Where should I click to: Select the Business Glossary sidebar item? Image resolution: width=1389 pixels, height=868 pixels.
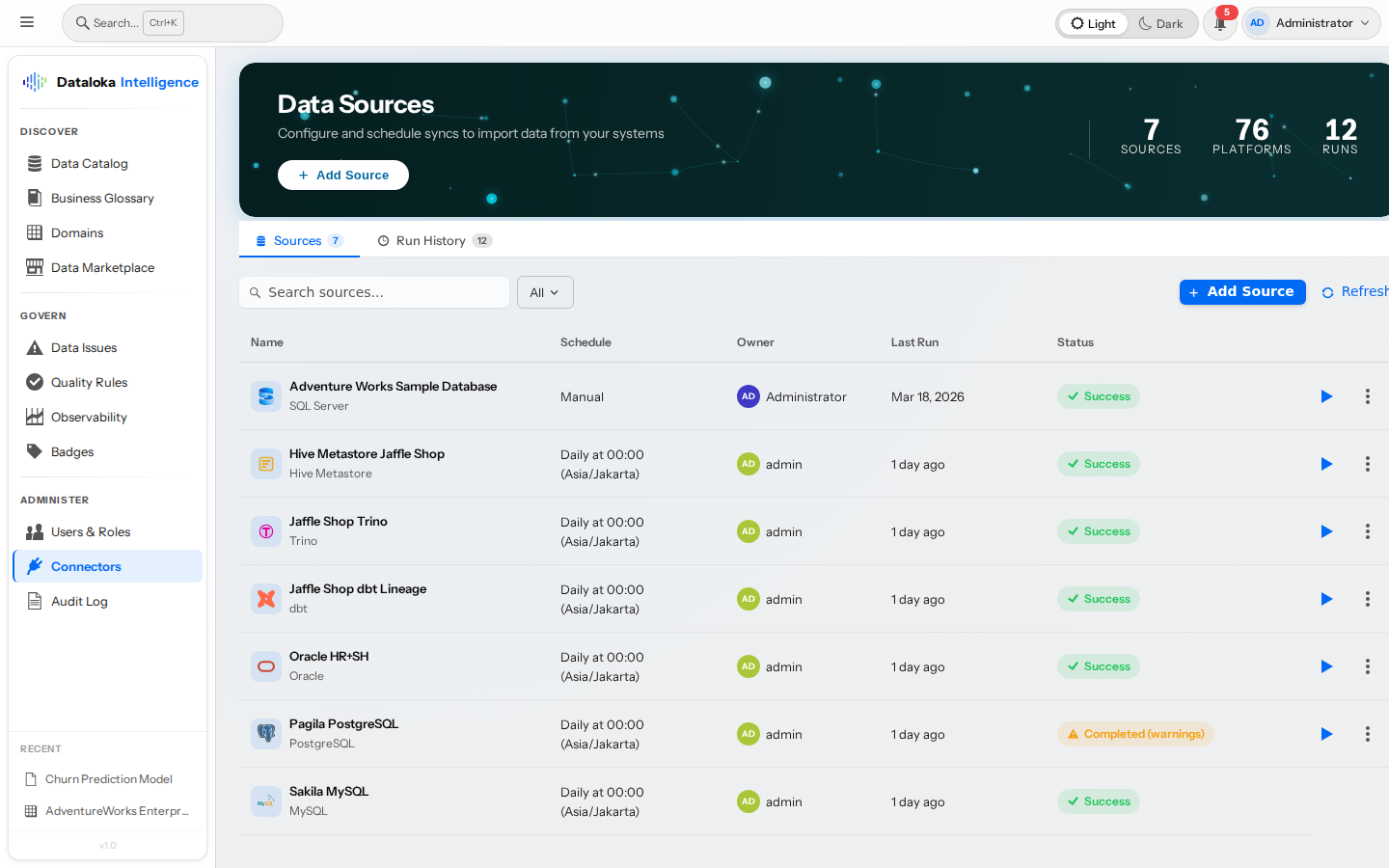102,198
